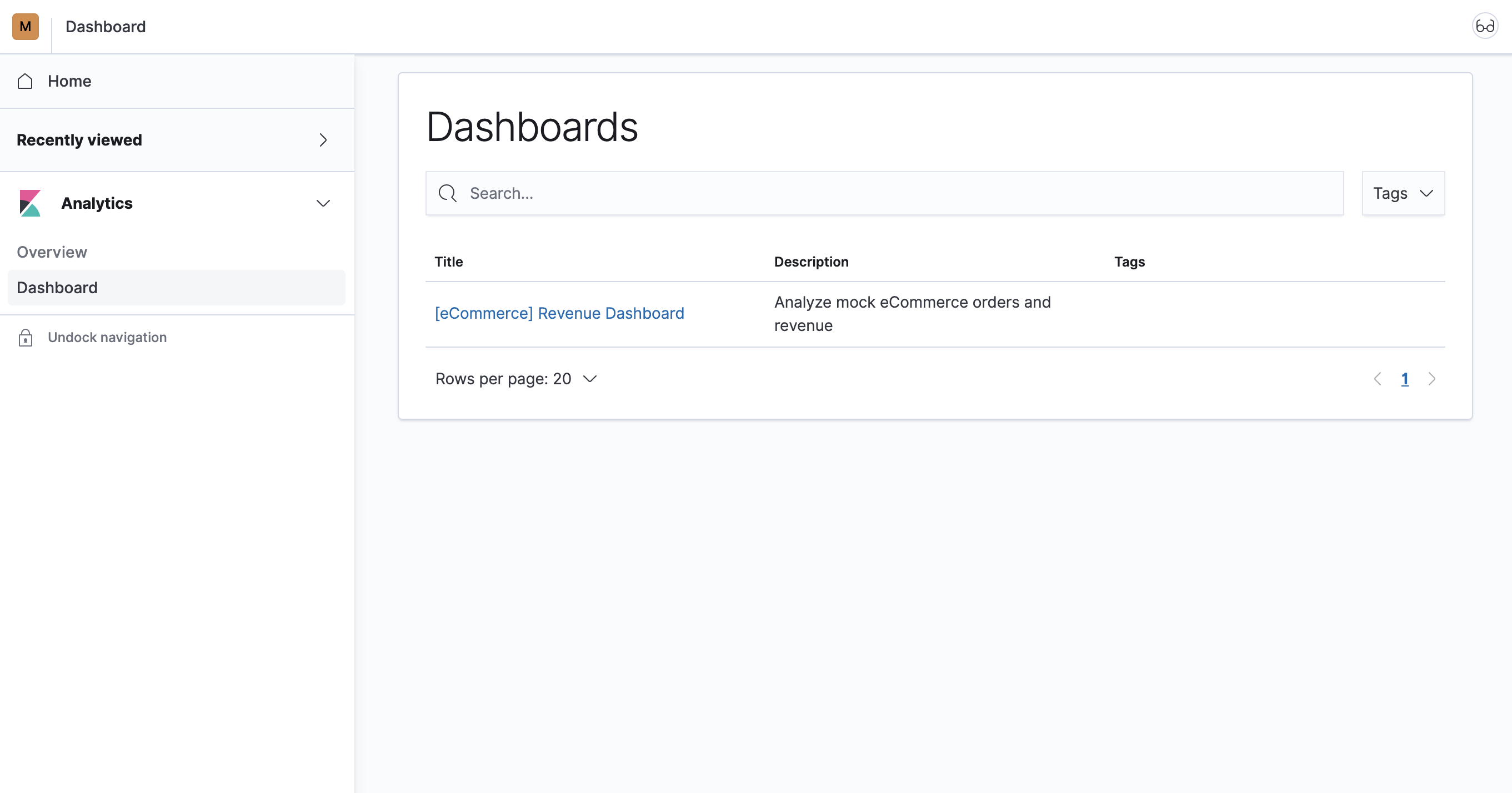
Task: Click the Tags filter dropdown icon
Action: (1427, 193)
